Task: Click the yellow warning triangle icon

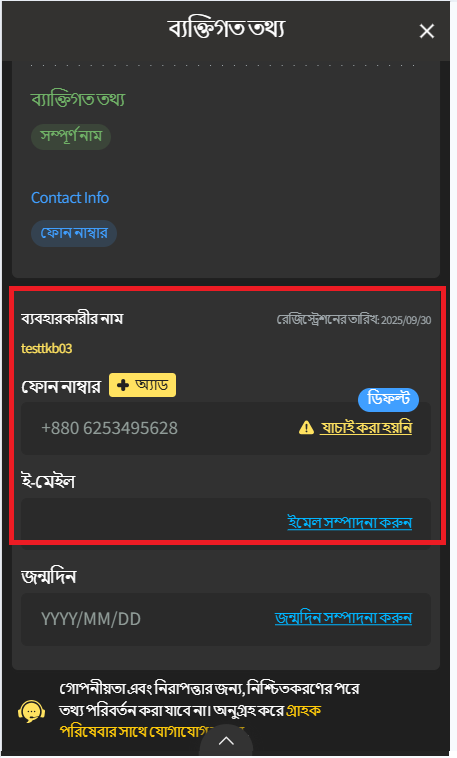Action: [306, 428]
